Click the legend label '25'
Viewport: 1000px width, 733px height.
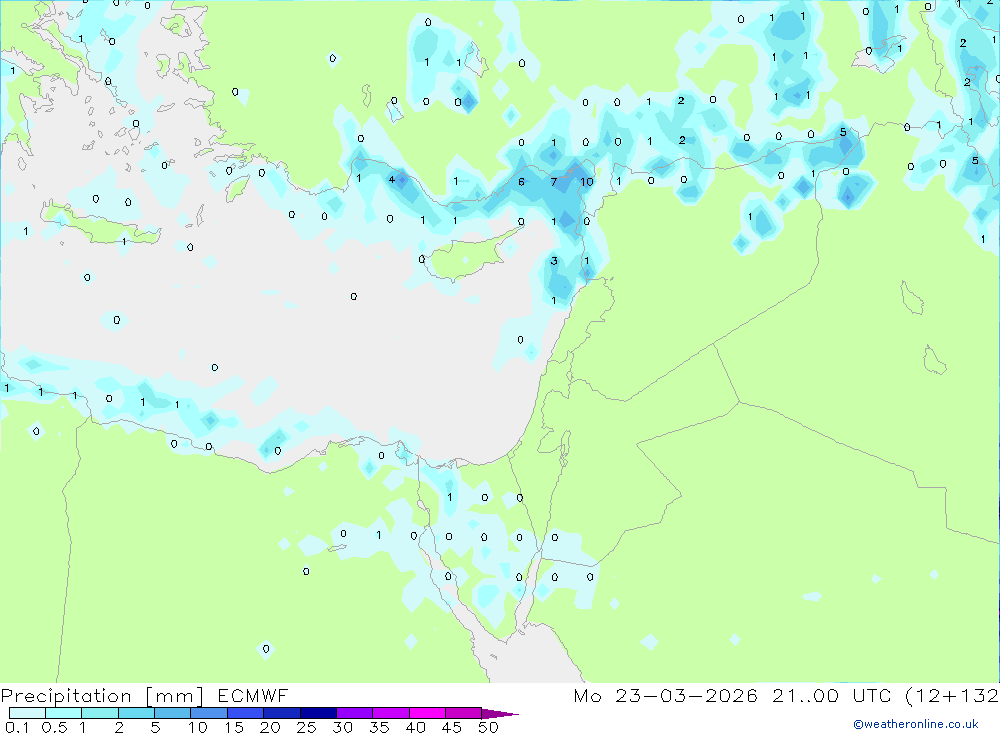[306, 727]
